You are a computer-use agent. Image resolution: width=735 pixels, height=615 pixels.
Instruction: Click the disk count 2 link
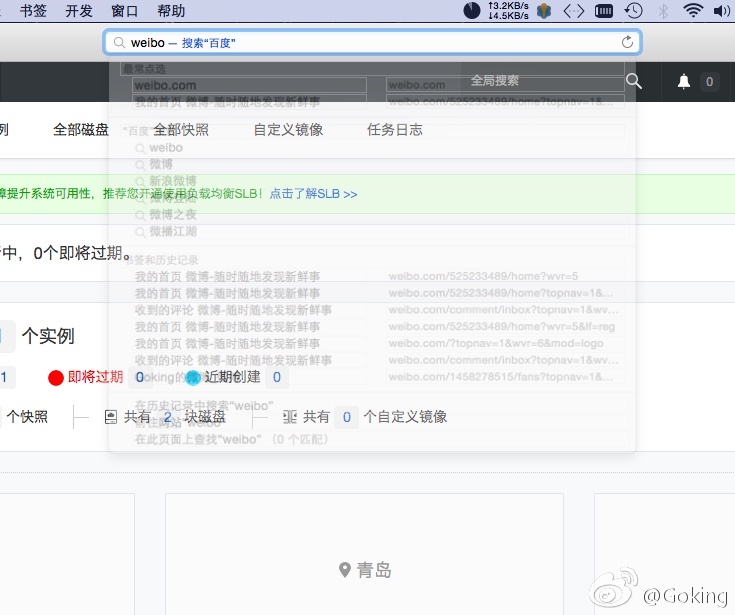pyautogui.click(x=167, y=417)
